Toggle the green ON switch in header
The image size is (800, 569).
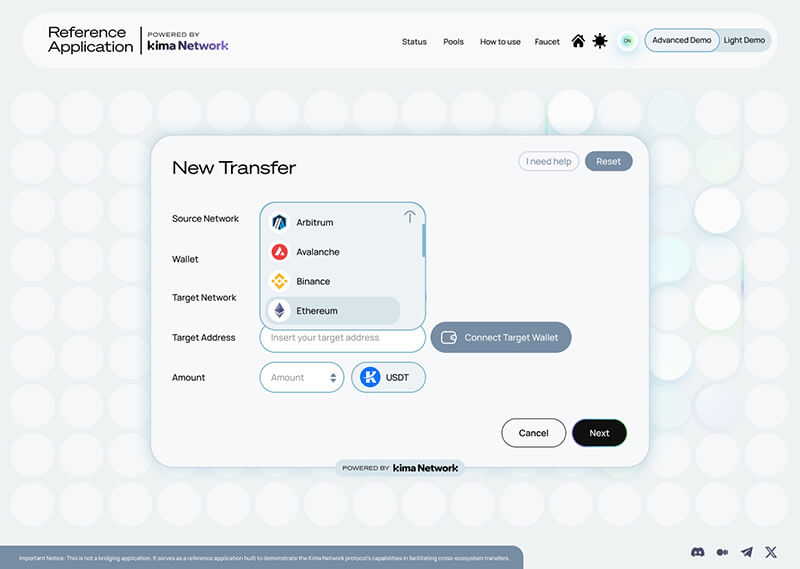(627, 41)
